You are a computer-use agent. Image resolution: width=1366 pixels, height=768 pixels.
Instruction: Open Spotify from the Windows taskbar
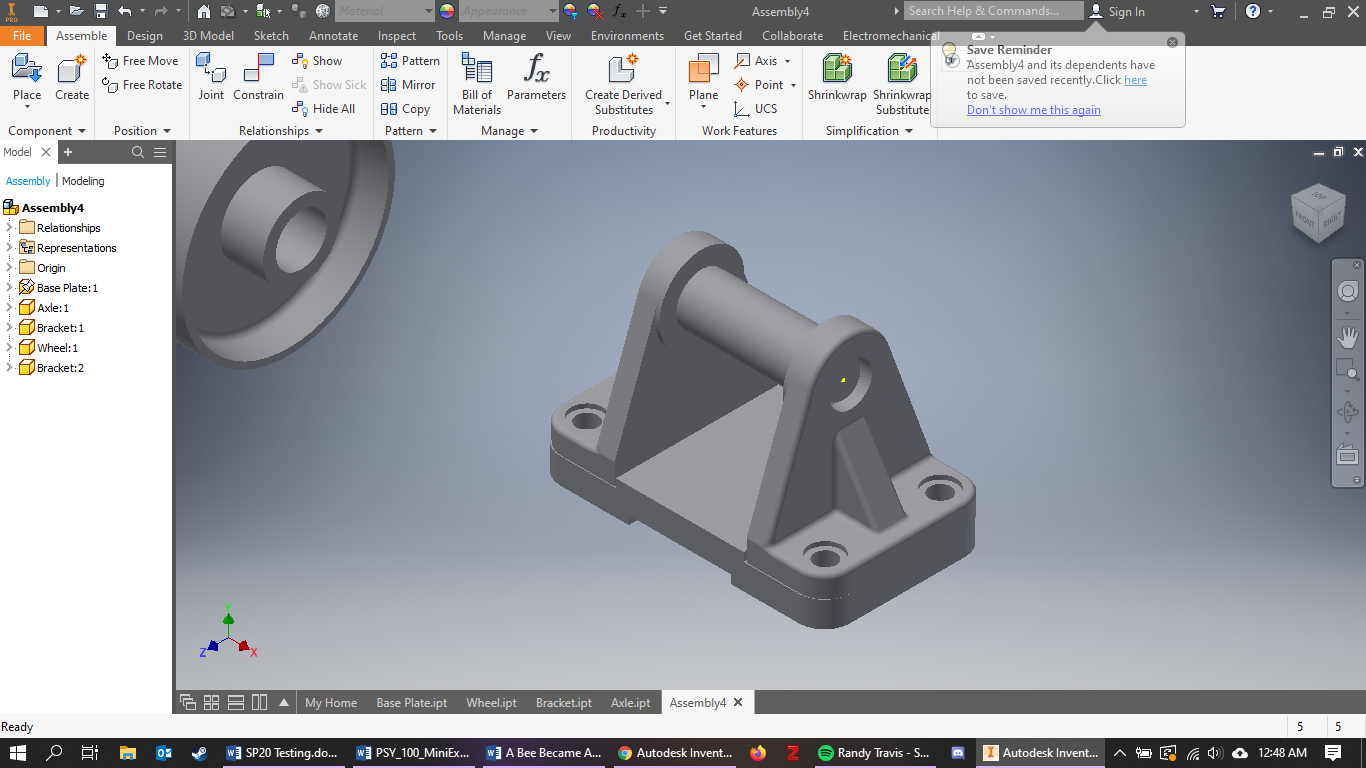point(875,753)
